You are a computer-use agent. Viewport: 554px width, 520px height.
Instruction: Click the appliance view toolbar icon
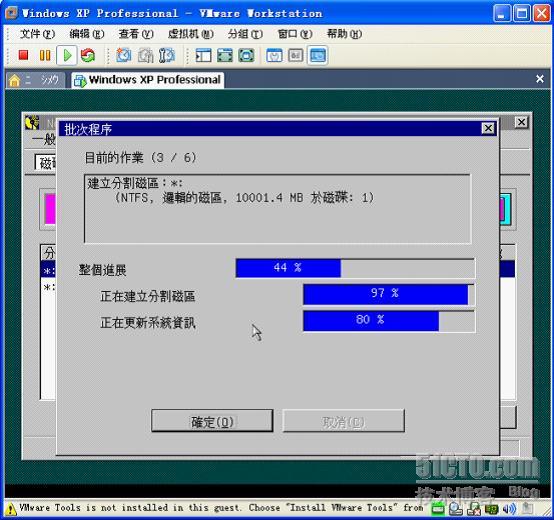[x=296, y=55]
